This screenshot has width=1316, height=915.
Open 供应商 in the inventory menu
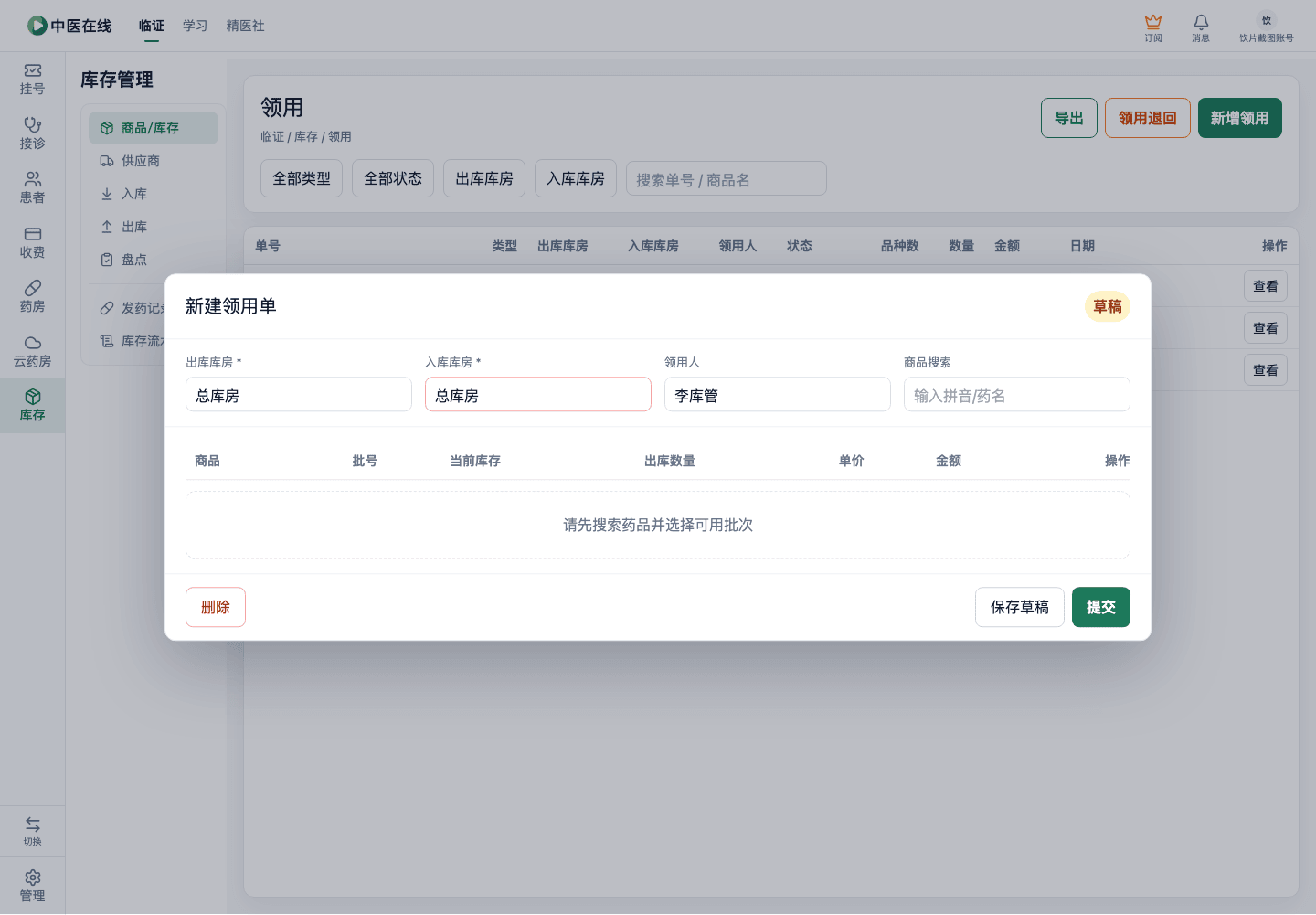154,161
